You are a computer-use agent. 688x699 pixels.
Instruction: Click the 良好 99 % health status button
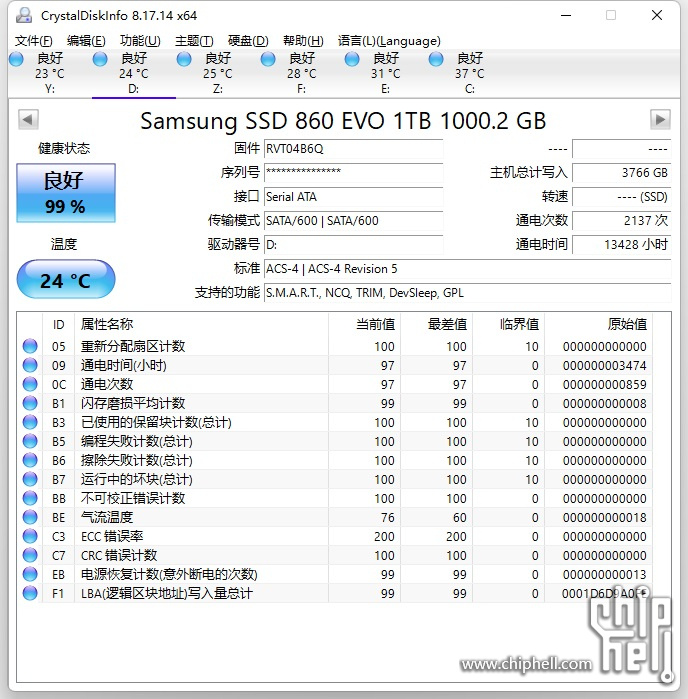(x=66, y=193)
